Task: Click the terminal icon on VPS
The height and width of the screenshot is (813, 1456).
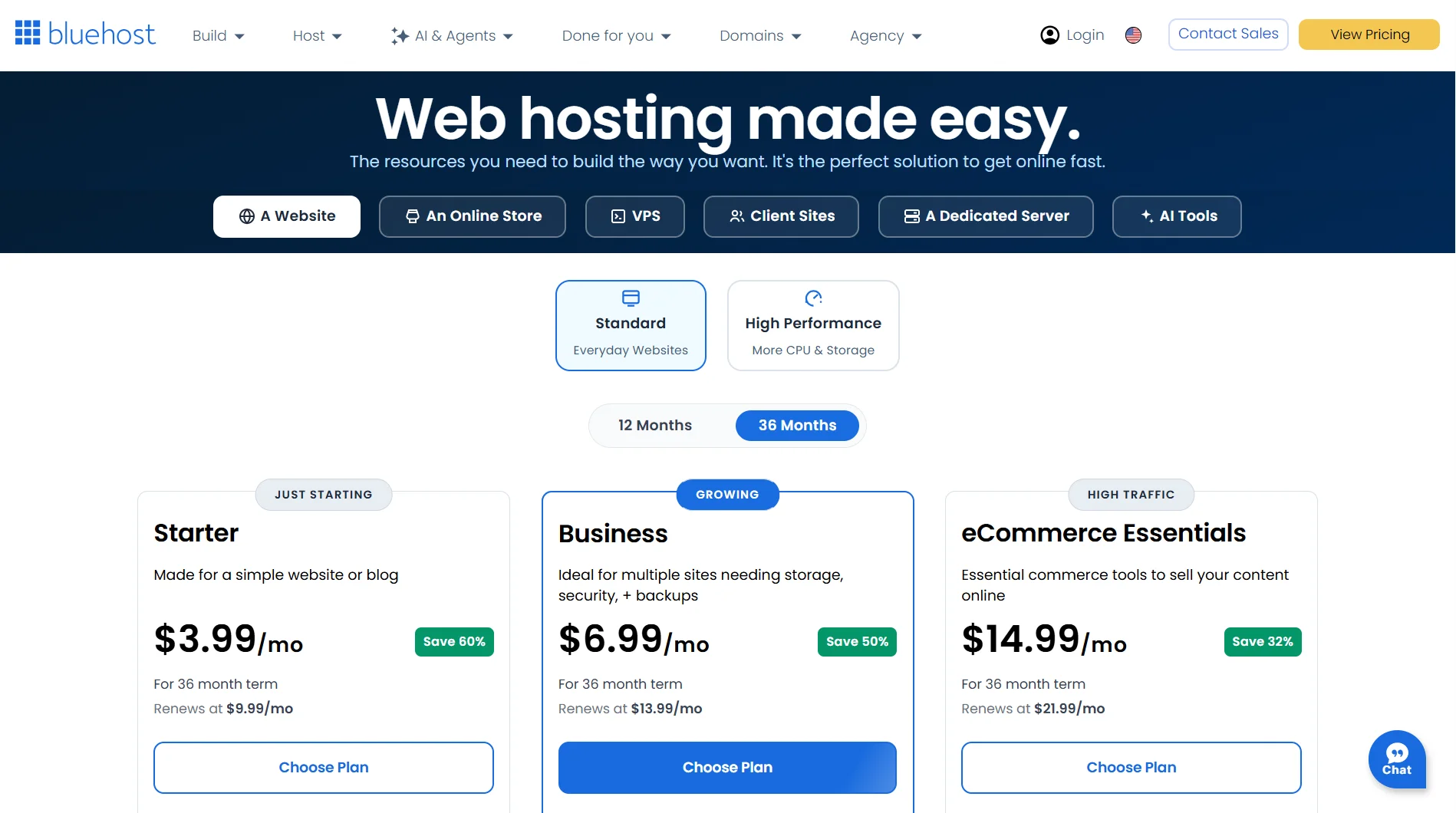Action: (618, 216)
